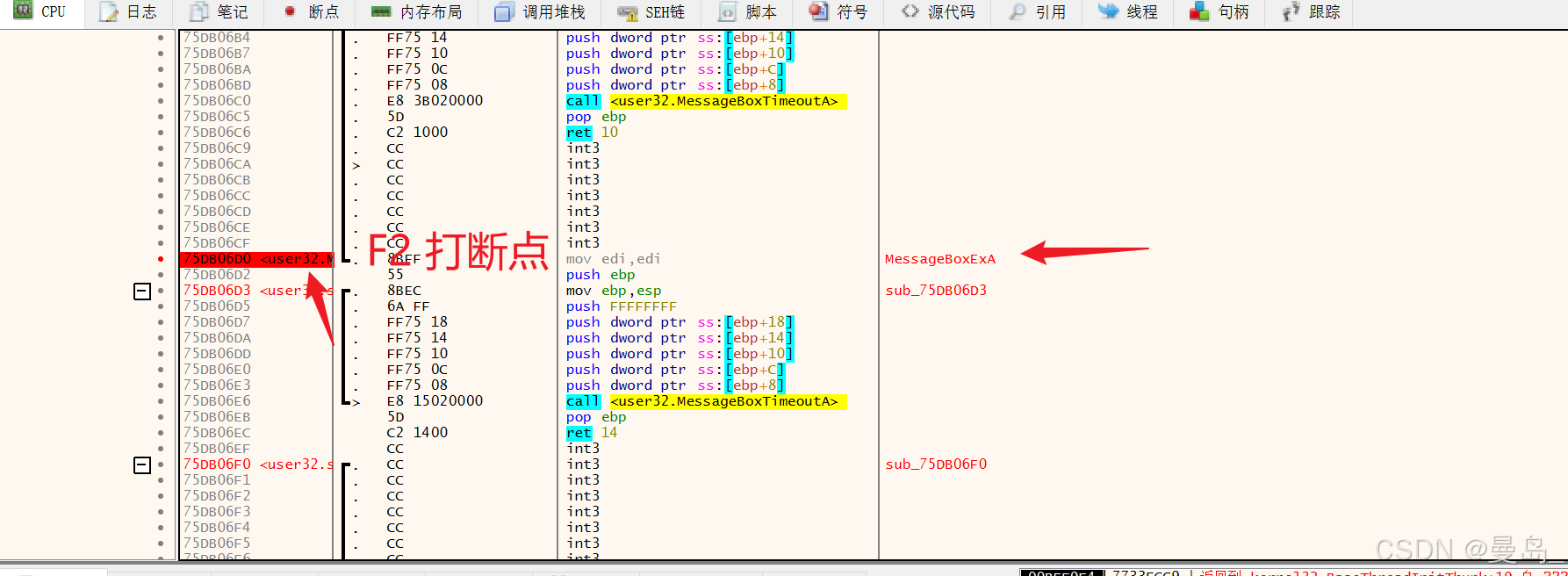
Task: Select push [ebp+8] instruction at 75DB06E3
Action: pyautogui.click(x=675, y=385)
